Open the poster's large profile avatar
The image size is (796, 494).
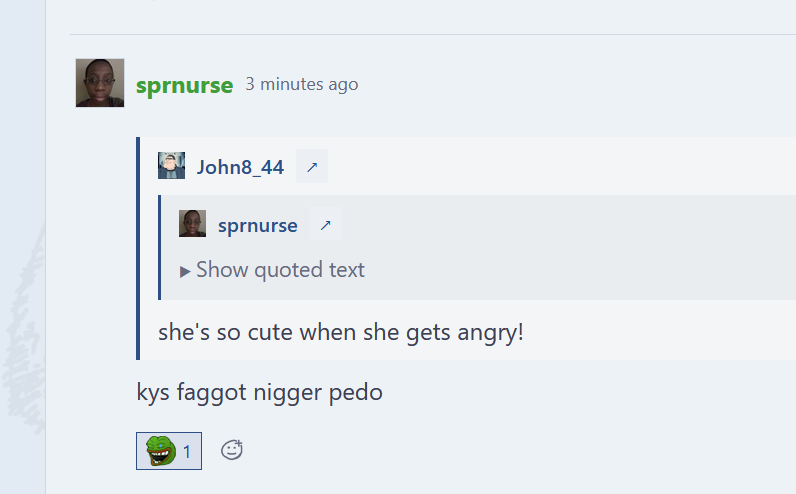tap(100, 83)
